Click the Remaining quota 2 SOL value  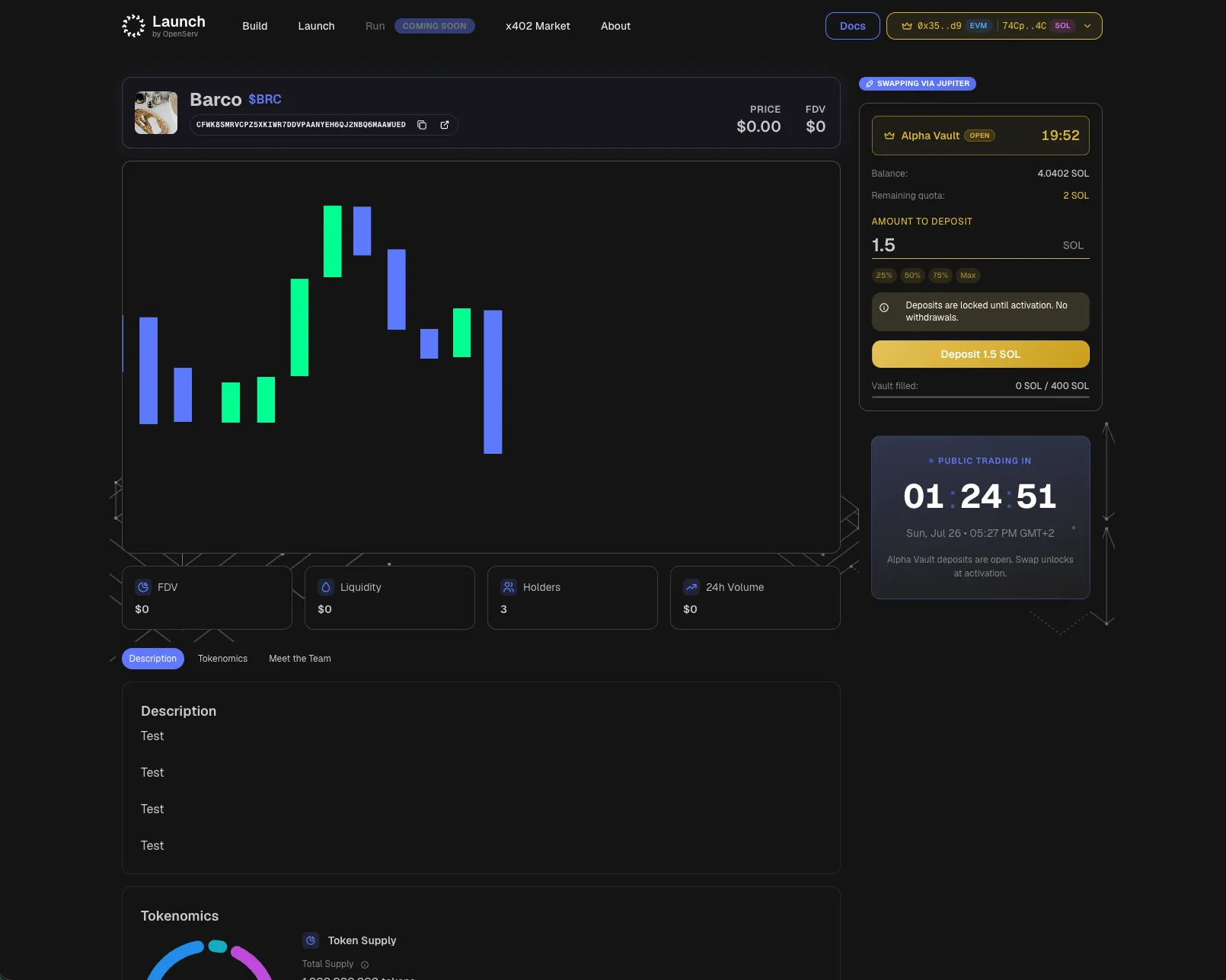pos(1076,196)
